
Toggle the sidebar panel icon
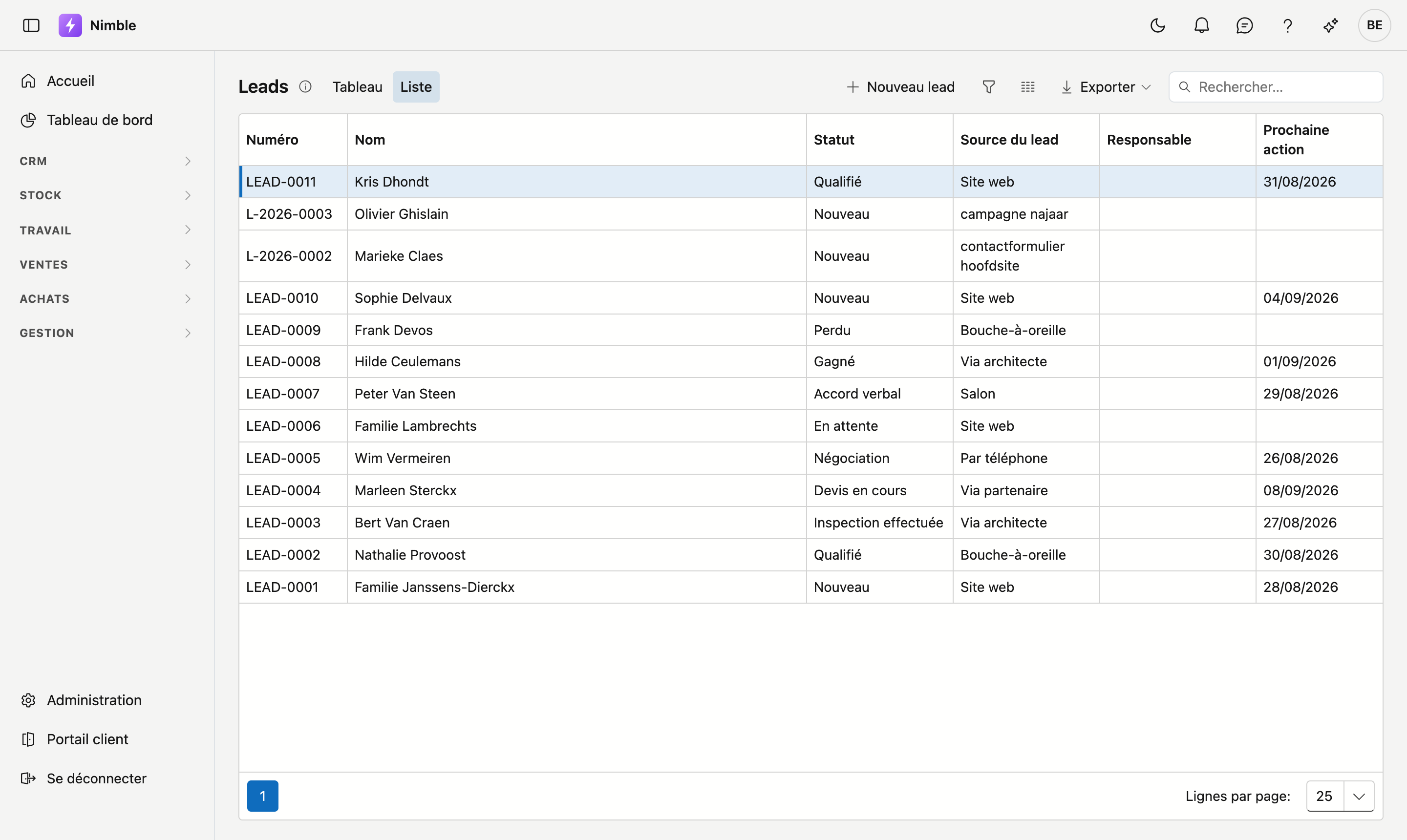31,25
